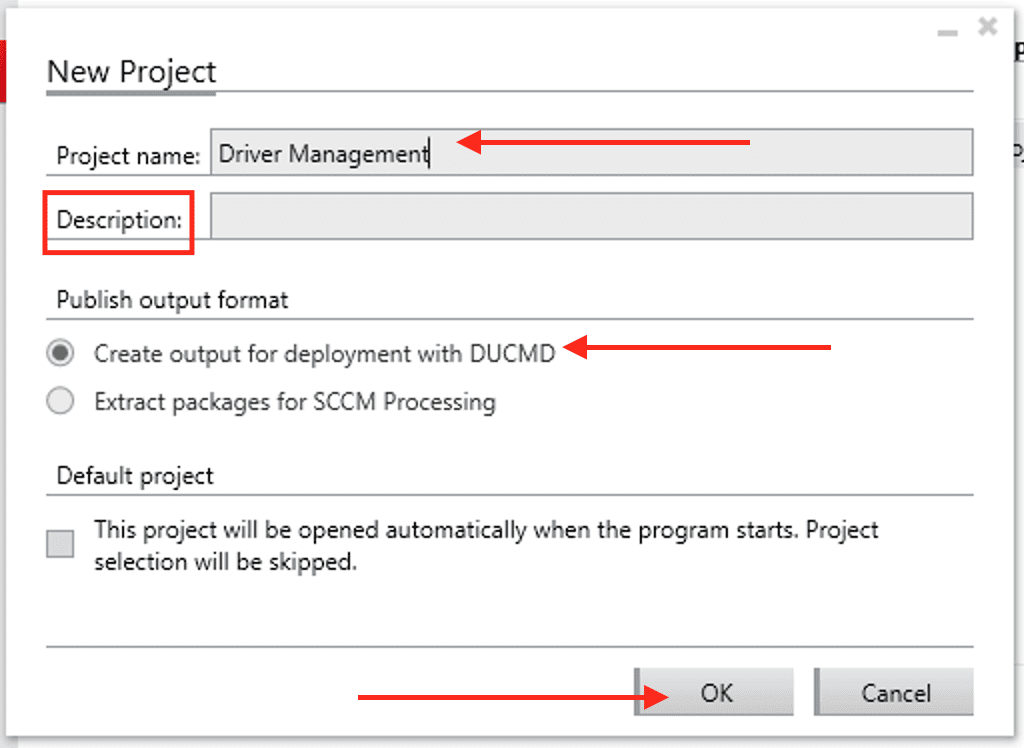Click 'Extract packages for SCCM Processing' text
This screenshot has width=1024, height=748.
(295, 403)
